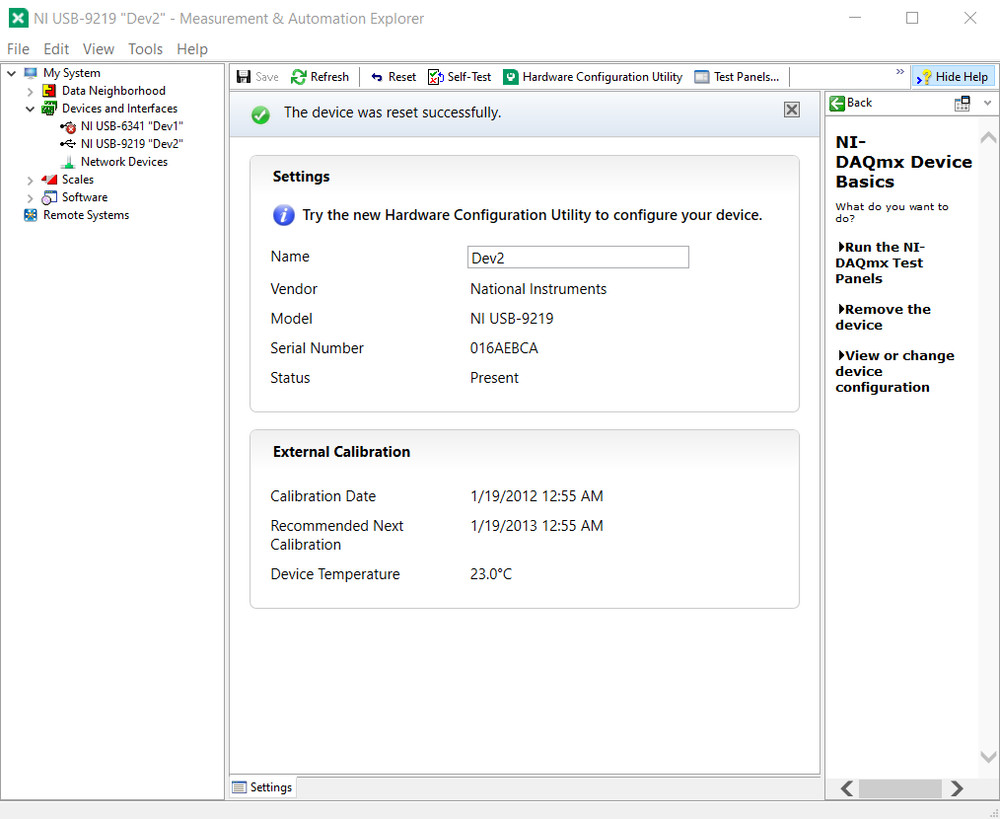Select Network Devices in the tree
Viewport: 1000px width, 819px height.
[x=124, y=162]
